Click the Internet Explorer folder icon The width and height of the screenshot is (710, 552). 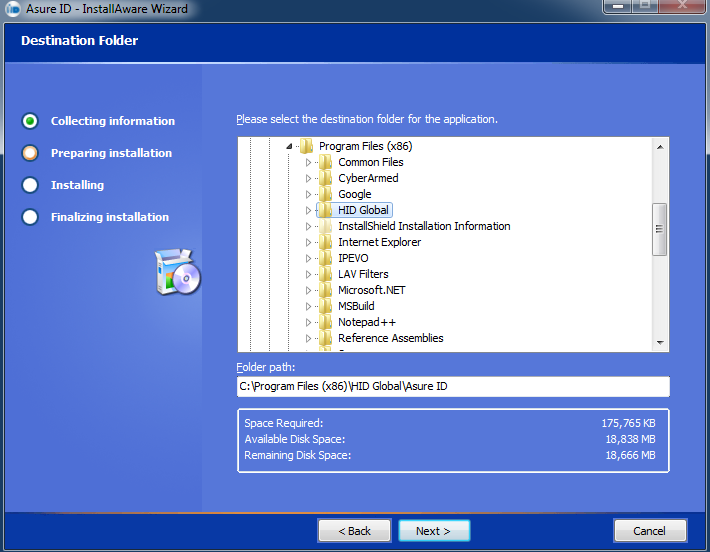pos(325,242)
